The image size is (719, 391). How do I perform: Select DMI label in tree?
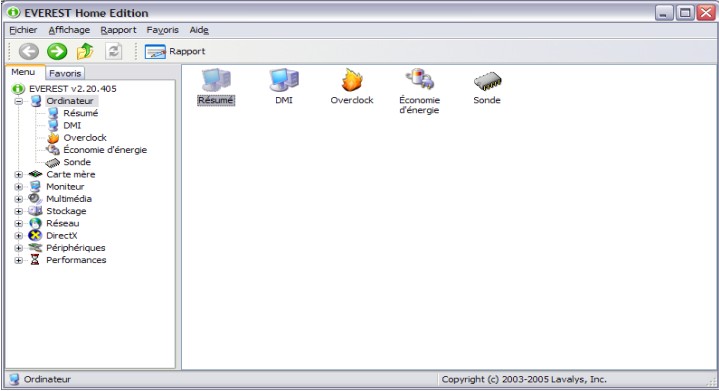point(72,125)
